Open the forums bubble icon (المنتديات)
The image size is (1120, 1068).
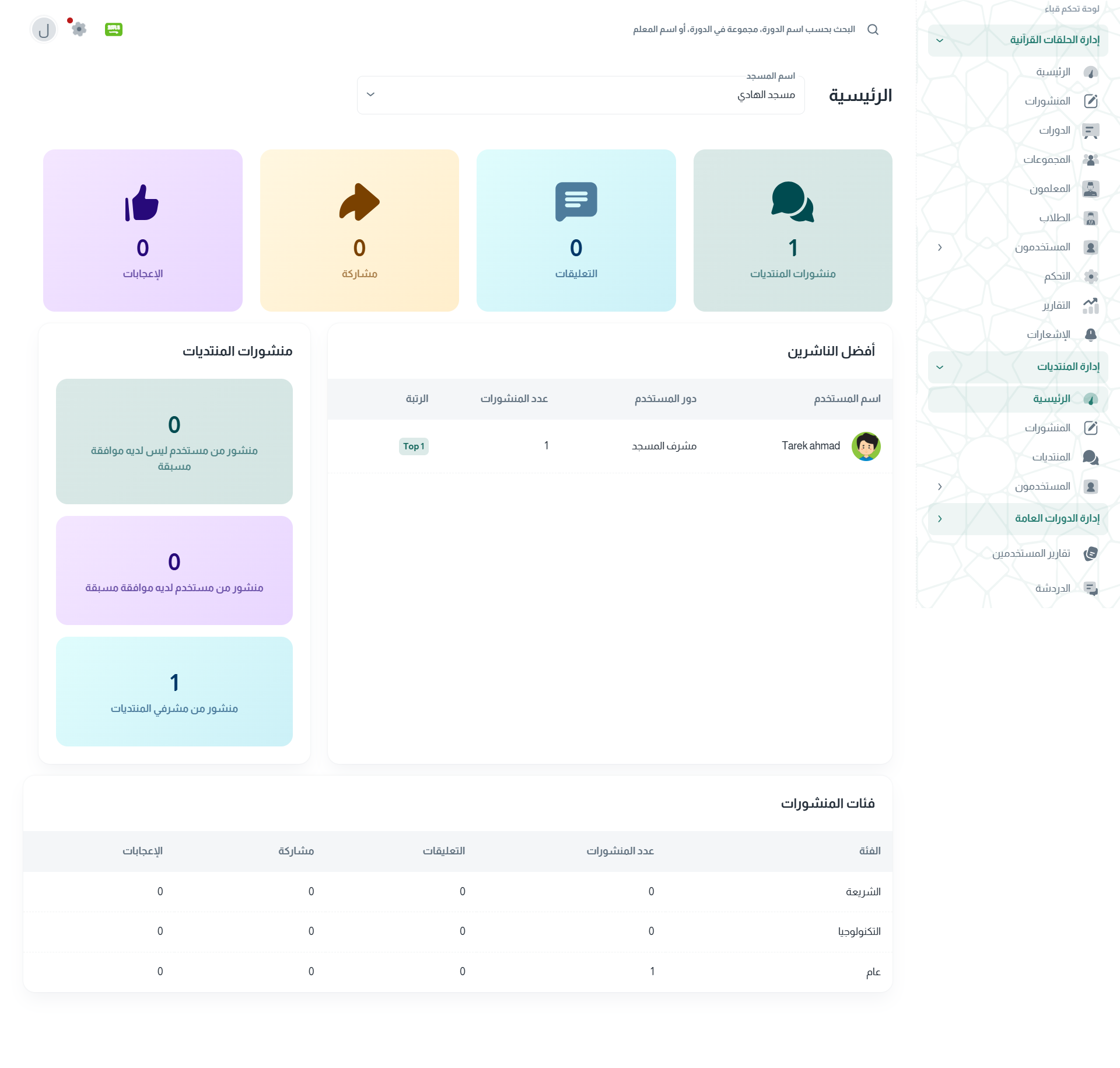pyautogui.click(x=1090, y=457)
